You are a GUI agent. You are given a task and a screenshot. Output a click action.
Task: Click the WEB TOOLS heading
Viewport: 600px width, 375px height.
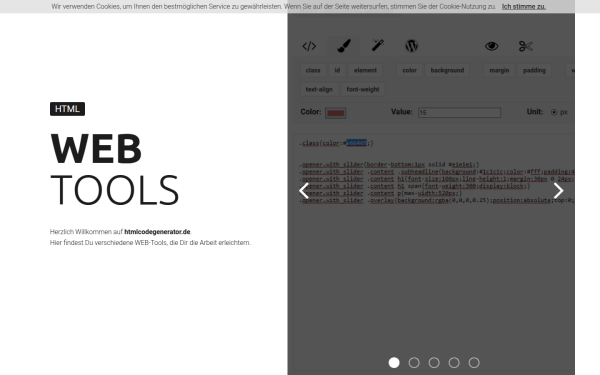pos(115,169)
